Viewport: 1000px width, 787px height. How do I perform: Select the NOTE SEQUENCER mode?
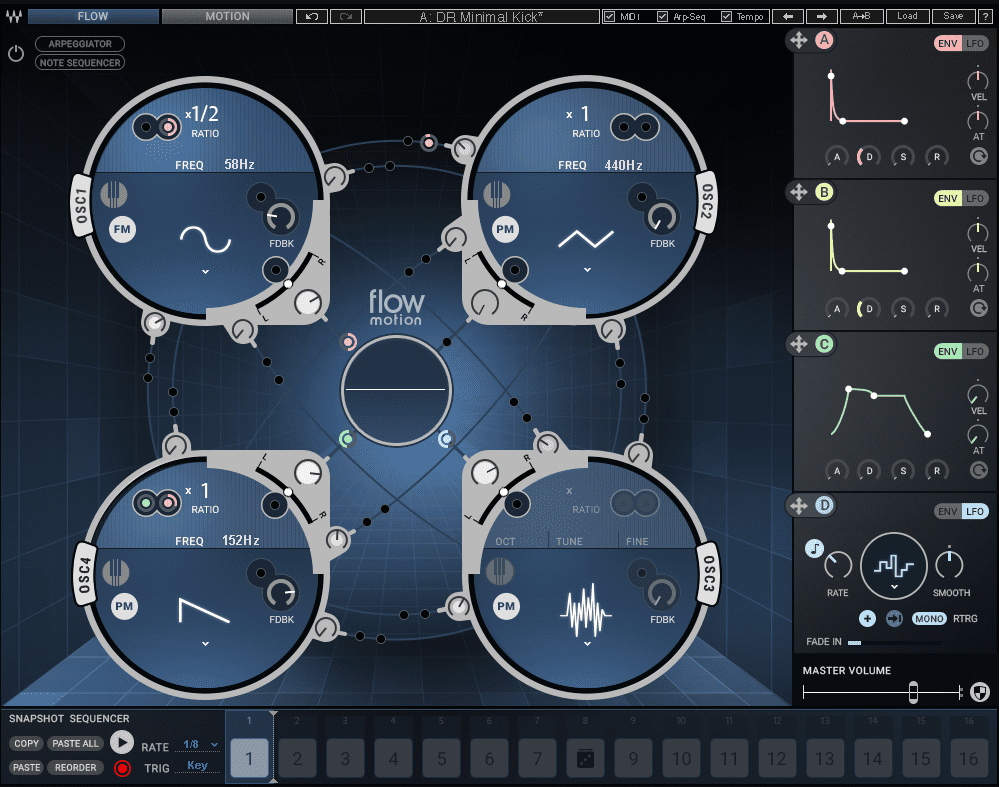coord(80,63)
